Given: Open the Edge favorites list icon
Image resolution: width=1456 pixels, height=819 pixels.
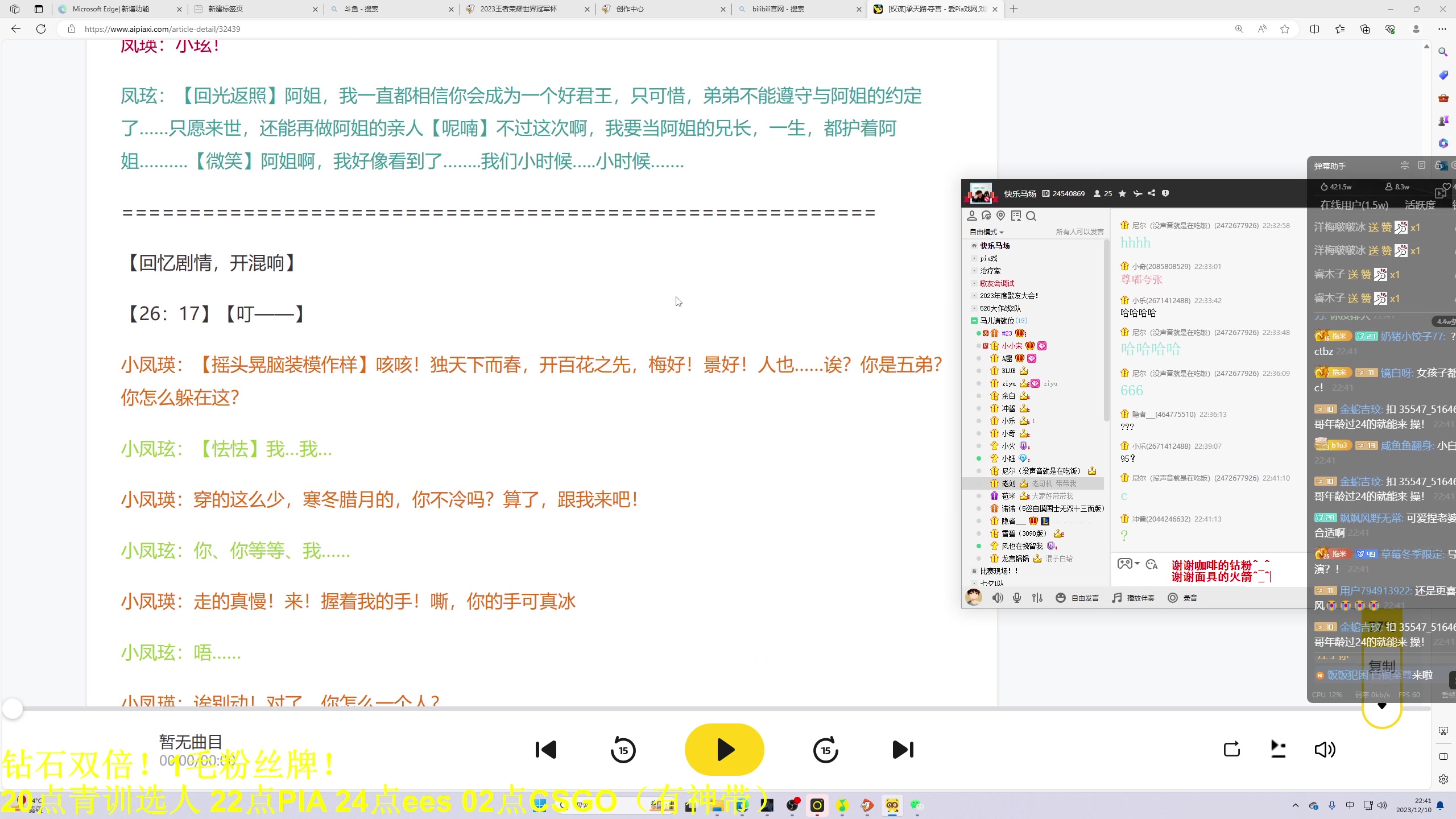Looking at the screenshot, I should (1340, 29).
